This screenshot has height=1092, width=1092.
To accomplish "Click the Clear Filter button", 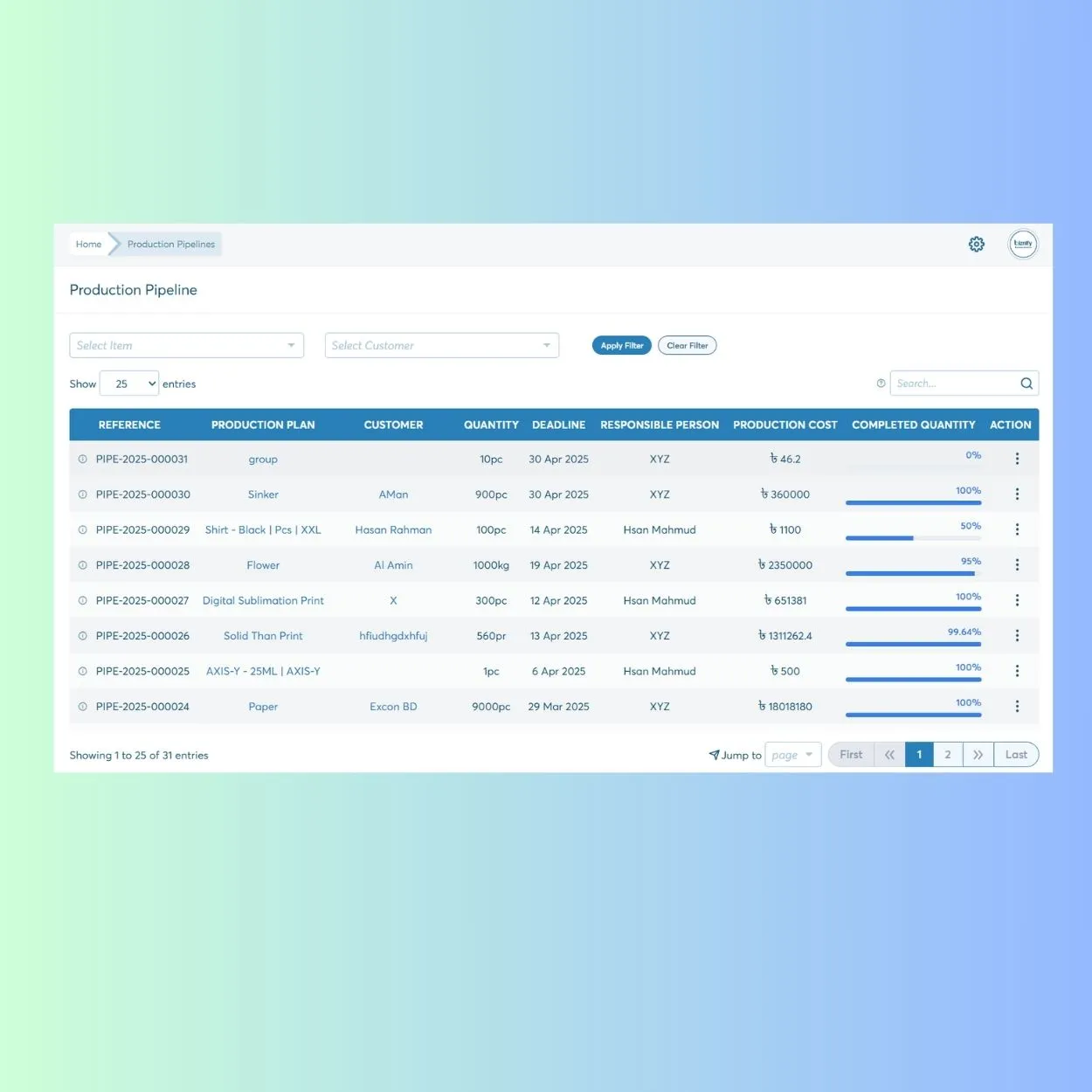I will tap(687, 345).
